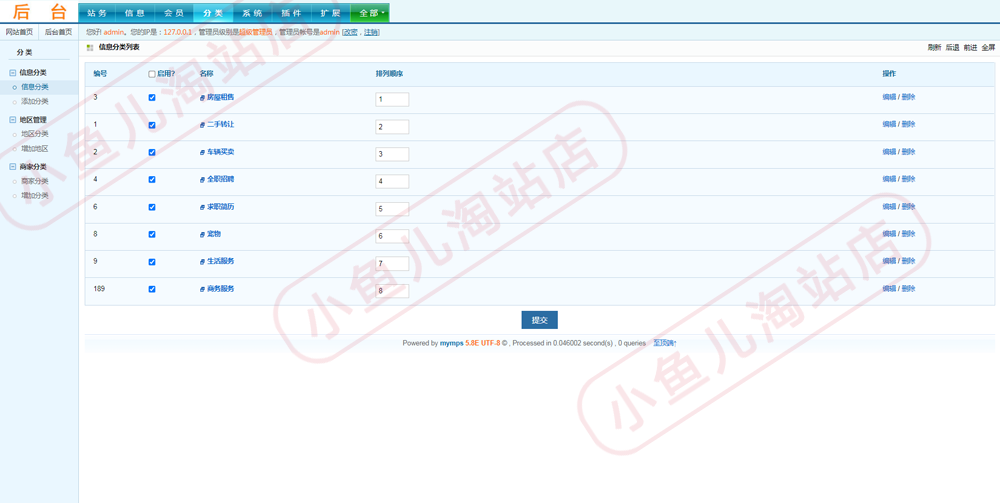Click the icon beside 生活服务 category
The width and height of the screenshot is (1000, 503).
(202, 262)
